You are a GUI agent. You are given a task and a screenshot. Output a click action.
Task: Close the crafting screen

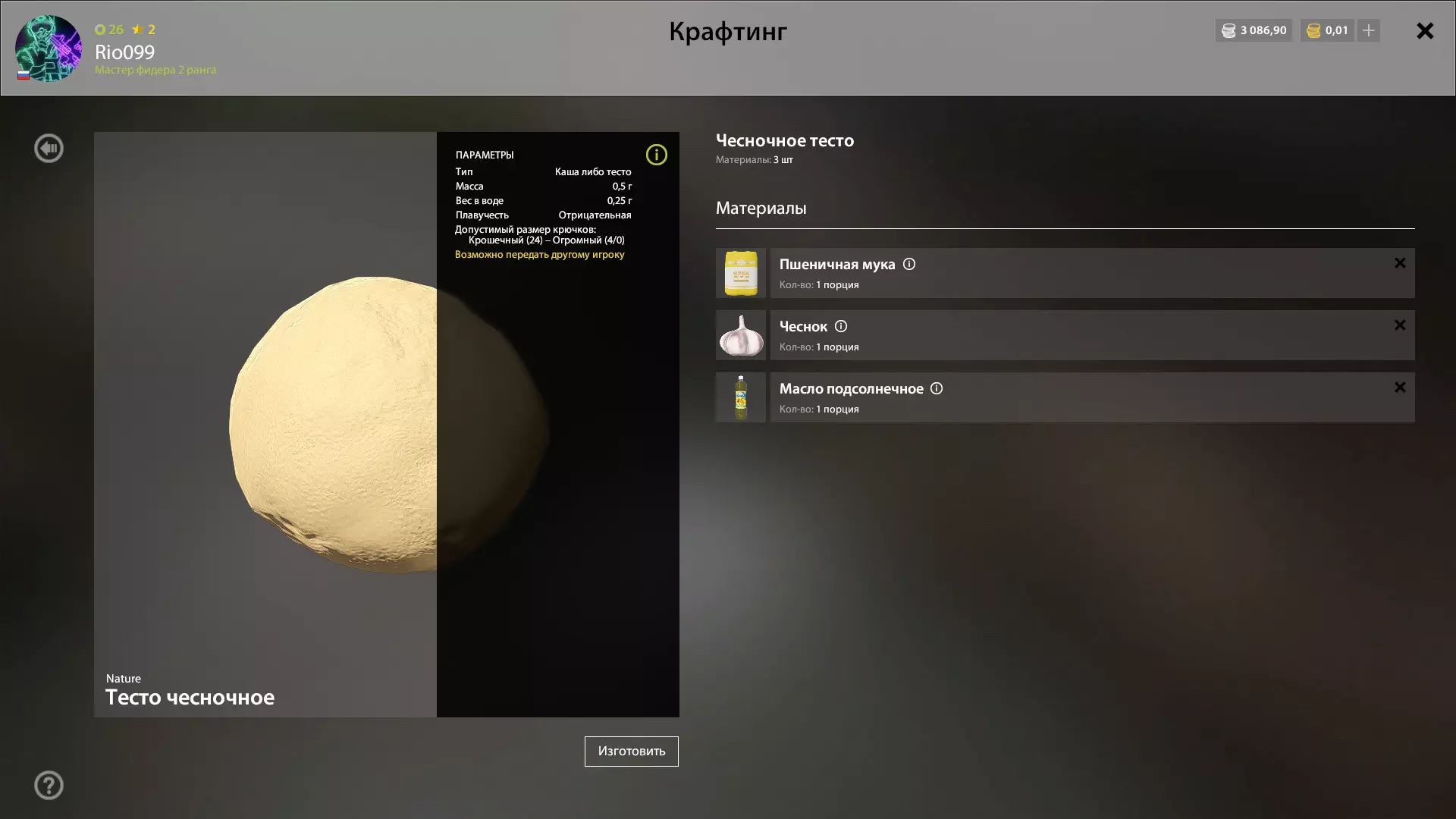coord(1424,31)
